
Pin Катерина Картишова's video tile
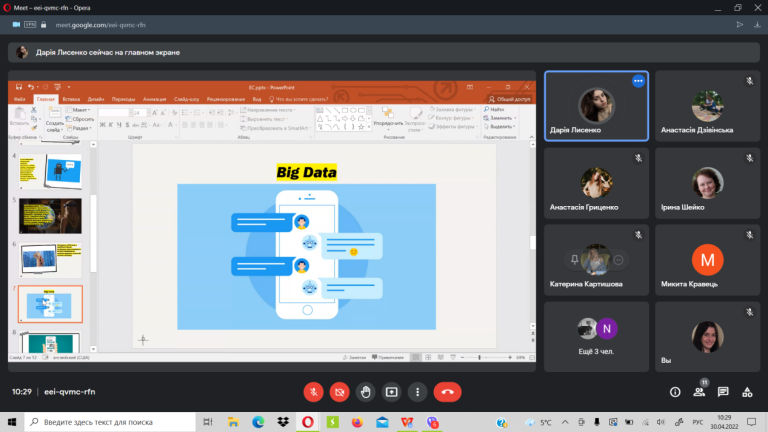pyautogui.click(x=575, y=260)
